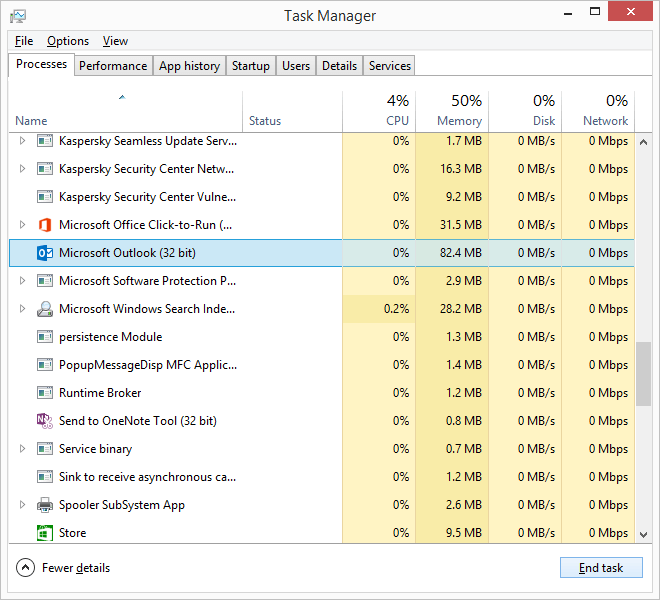Click the scrollbar down arrow
Image resolution: width=660 pixels, height=600 pixels.
coord(643,535)
